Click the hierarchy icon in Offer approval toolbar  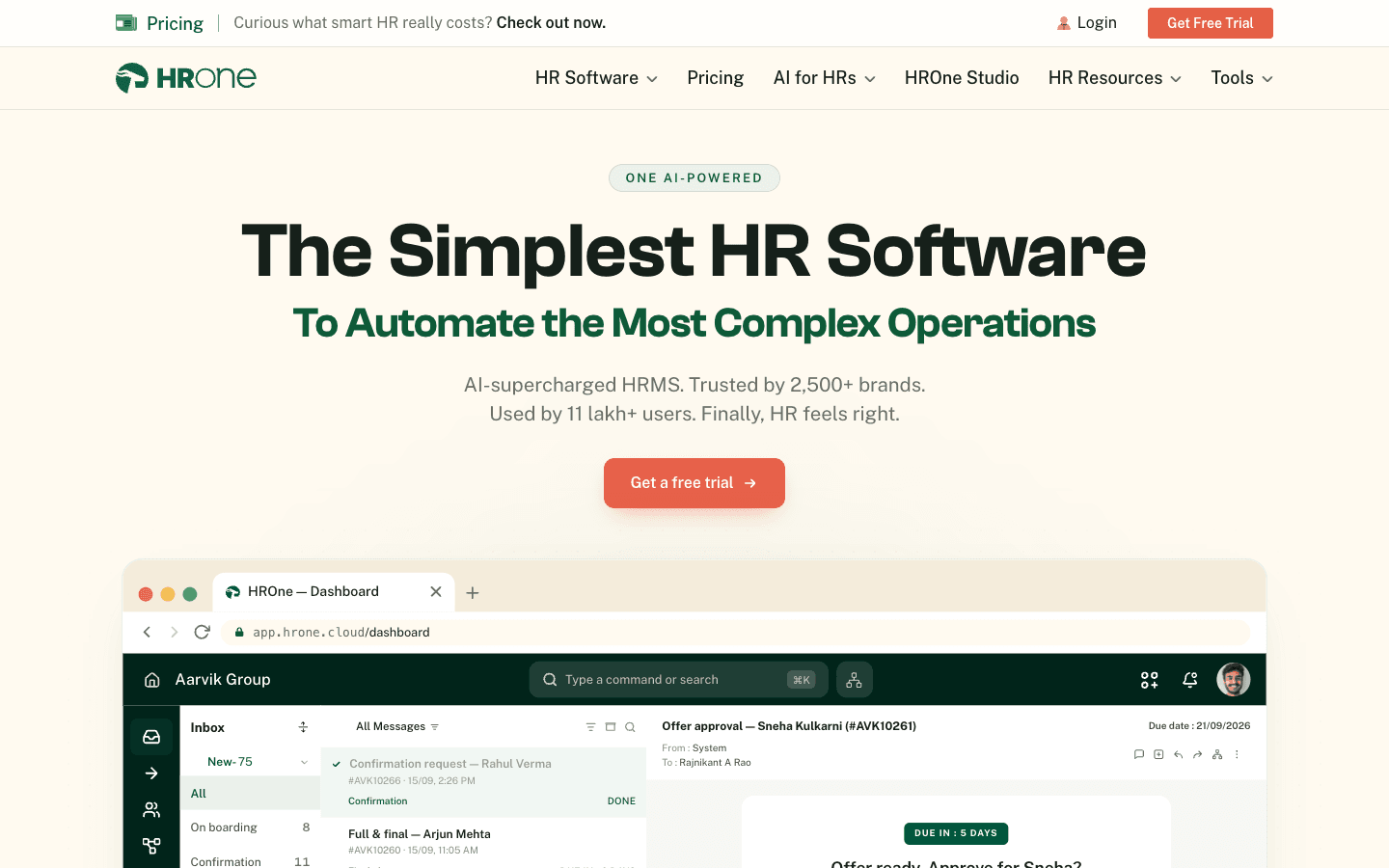(x=1217, y=754)
